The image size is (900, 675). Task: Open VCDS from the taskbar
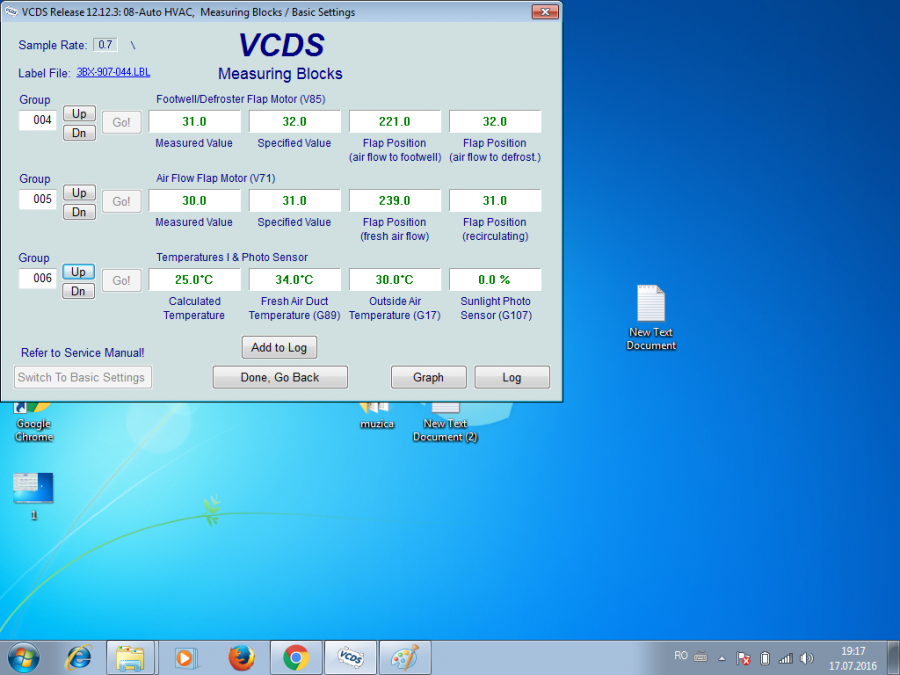(x=350, y=657)
